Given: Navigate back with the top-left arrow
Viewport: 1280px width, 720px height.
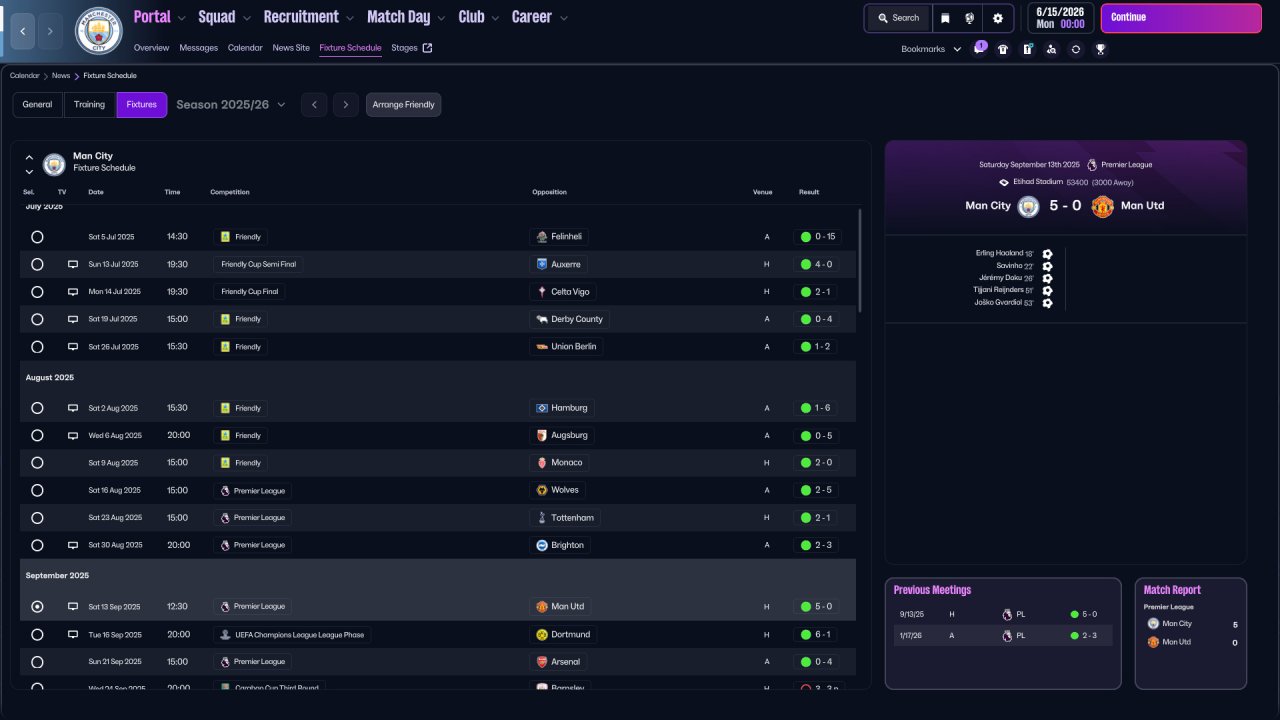Looking at the screenshot, I should pyautogui.click(x=22, y=32).
